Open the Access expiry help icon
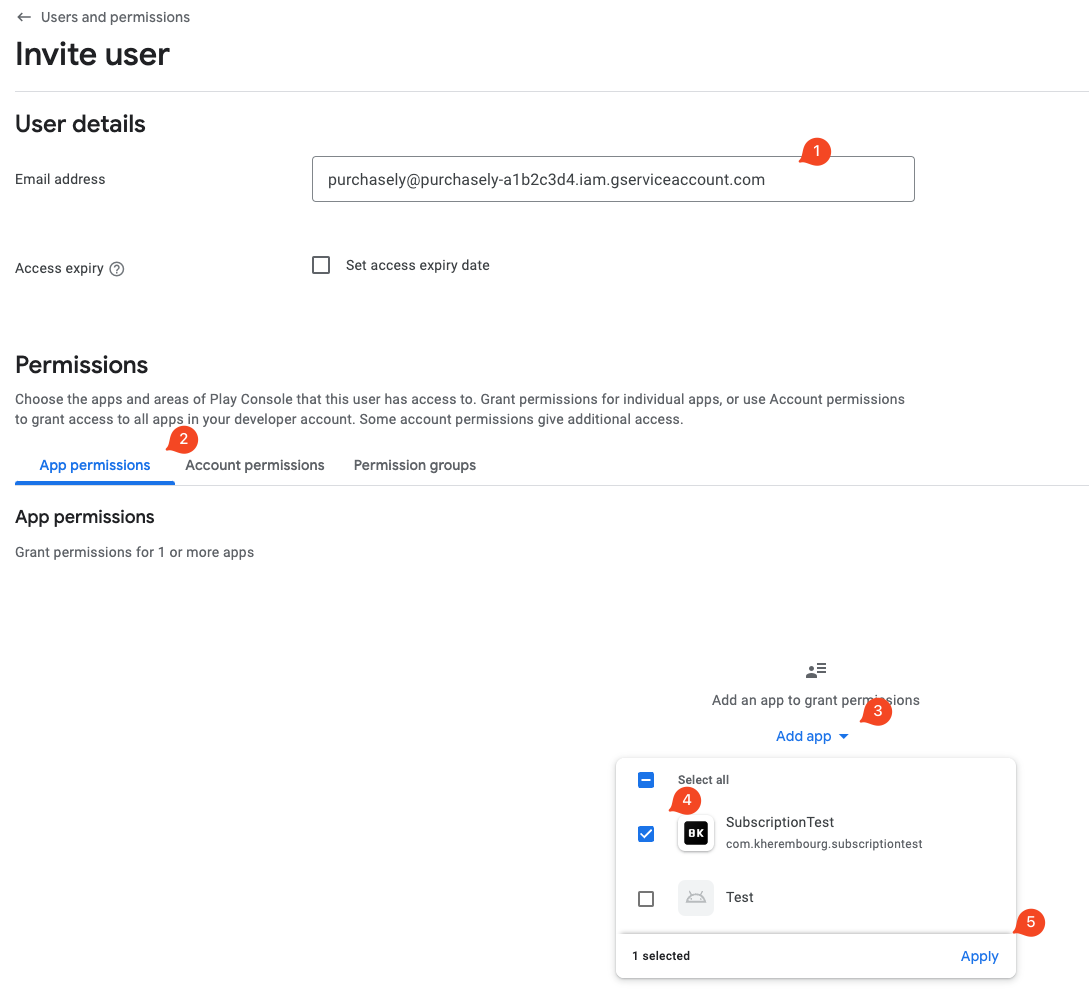This screenshot has width=1089, height=1007. pyautogui.click(x=117, y=269)
